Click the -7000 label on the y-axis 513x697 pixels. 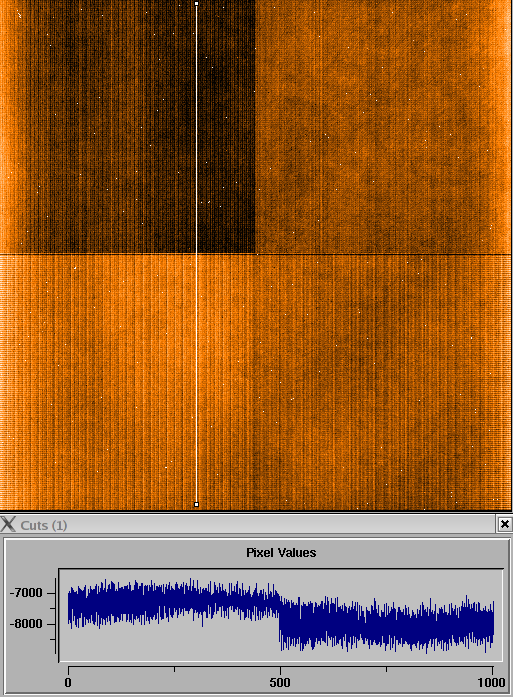click(x=27, y=593)
